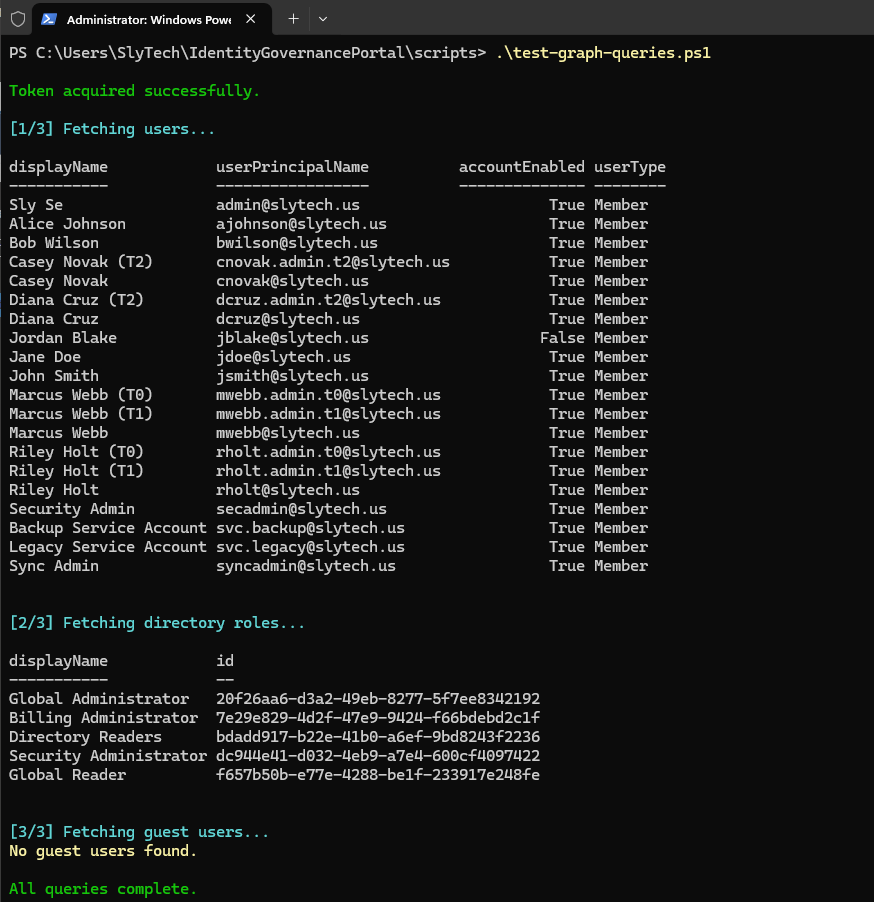Open the new tab profile dropdown
The image size is (874, 902).
(323, 19)
